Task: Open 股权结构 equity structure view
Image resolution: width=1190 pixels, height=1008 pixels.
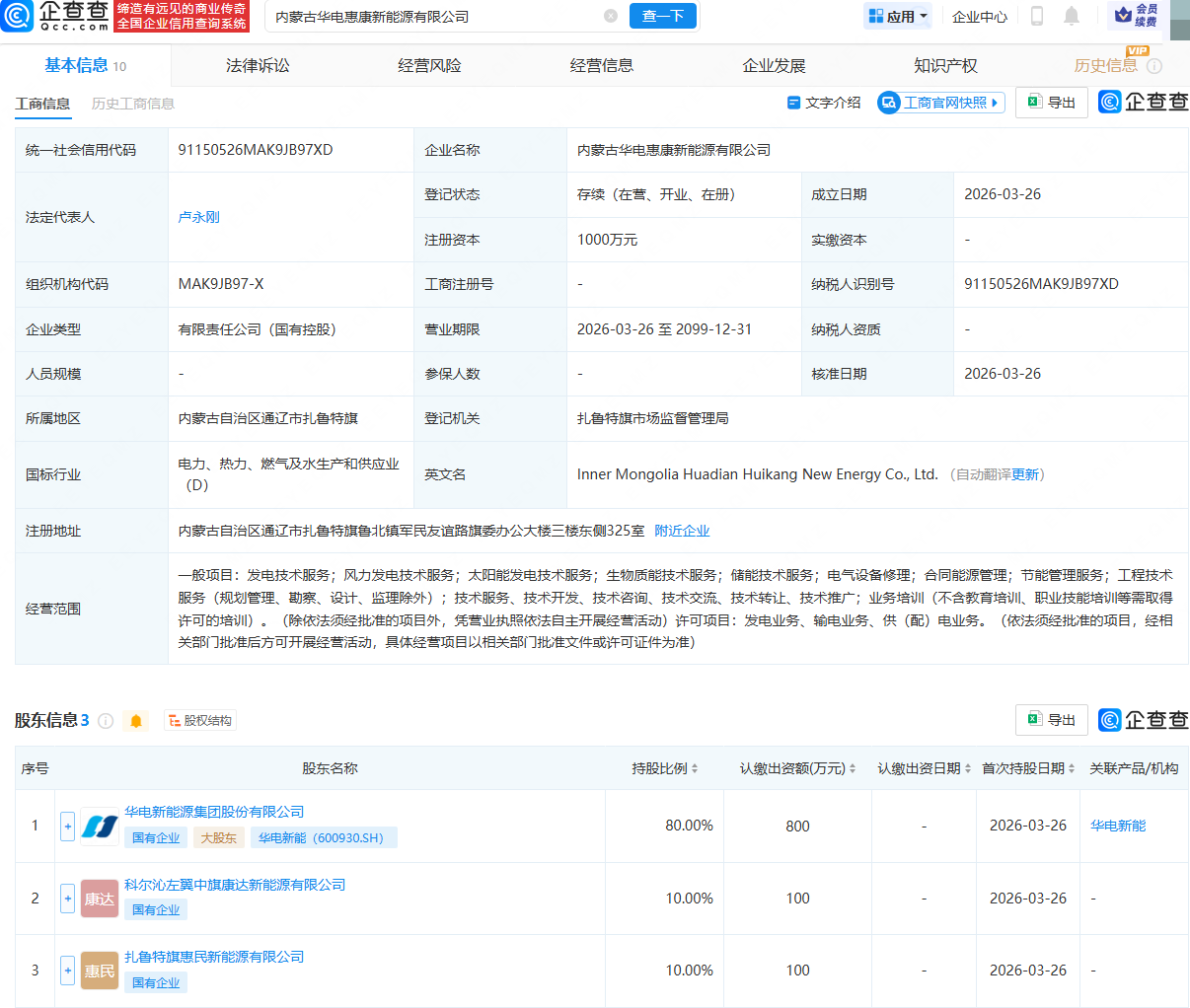Action: point(200,721)
